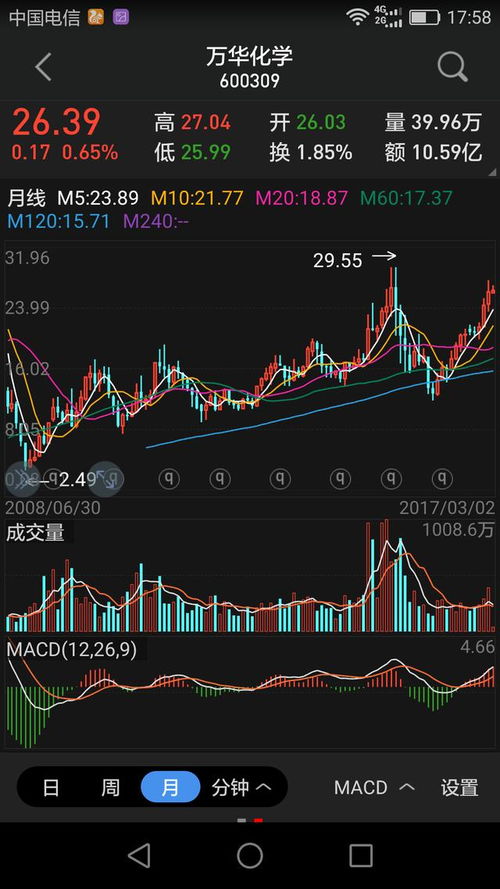The width and height of the screenshot is (500, 889).
Task: Open 设置 chart settings
Action: click(x=460, y=788)
